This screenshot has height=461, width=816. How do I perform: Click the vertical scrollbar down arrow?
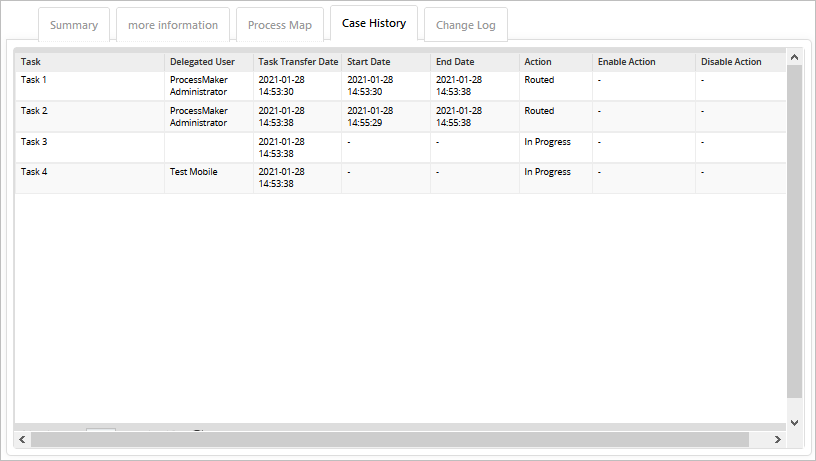(x=795, y=422)
